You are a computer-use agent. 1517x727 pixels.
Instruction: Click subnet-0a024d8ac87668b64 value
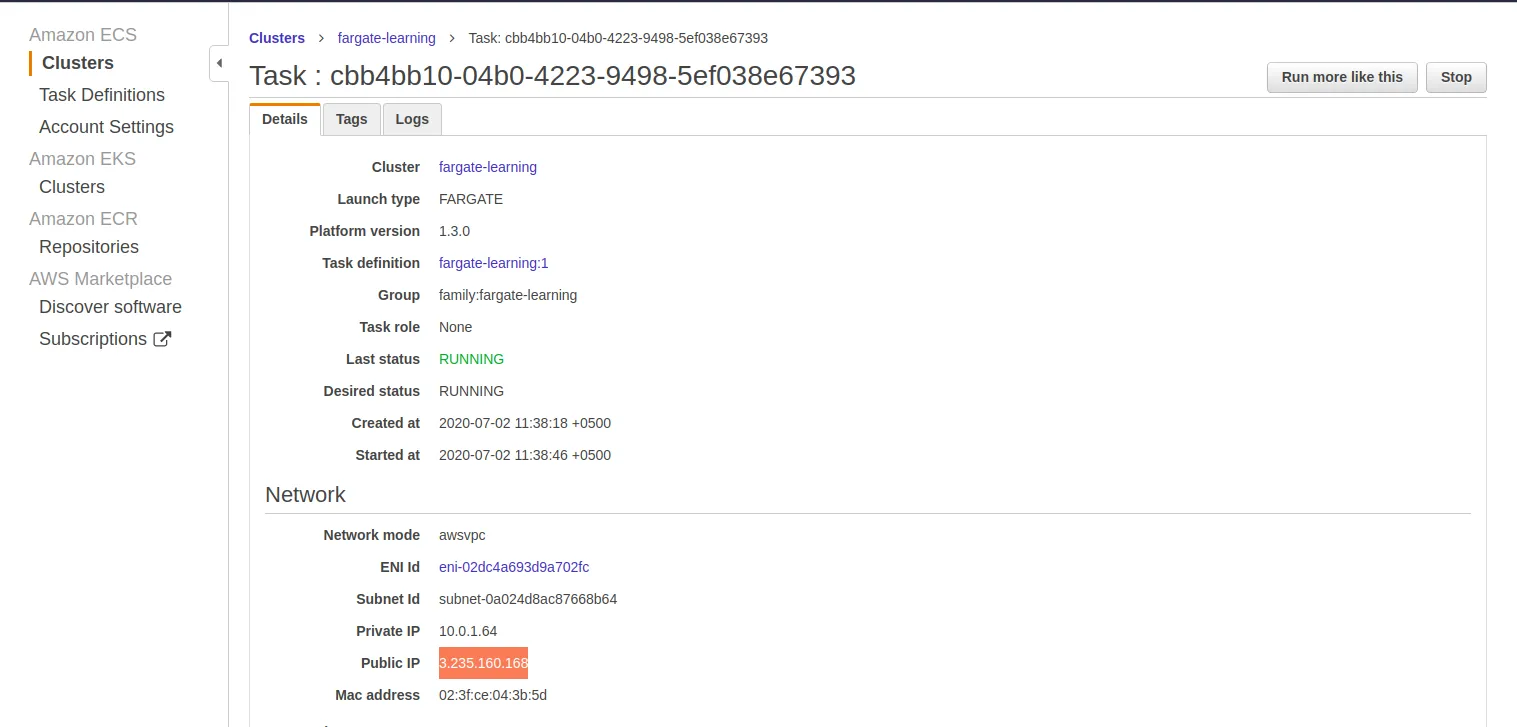(528, 599)
